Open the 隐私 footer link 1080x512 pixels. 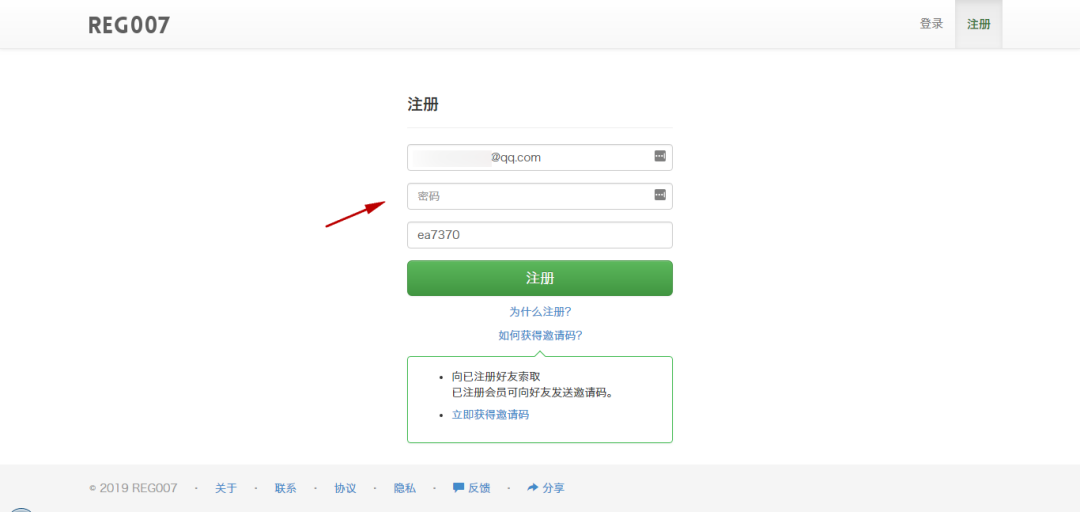pyautogui.click(x=405, y=488)
